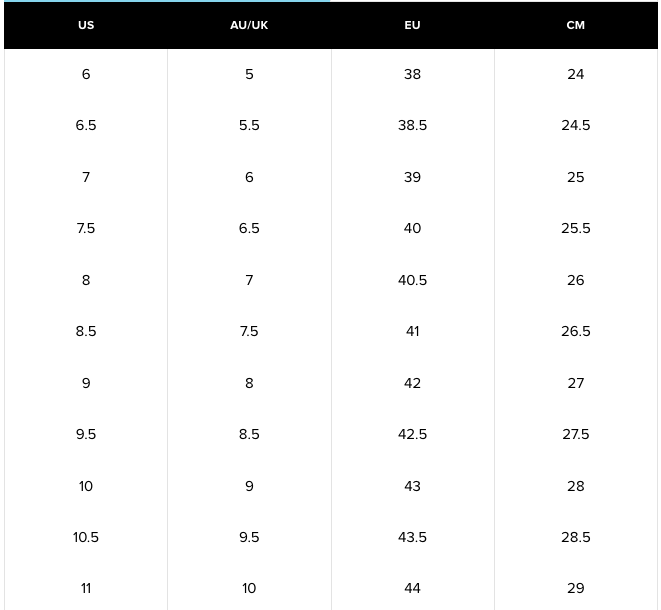This screenshot has height=610, width=661.
Task: Click US size 10.5 cell
Action: [86, 537]
